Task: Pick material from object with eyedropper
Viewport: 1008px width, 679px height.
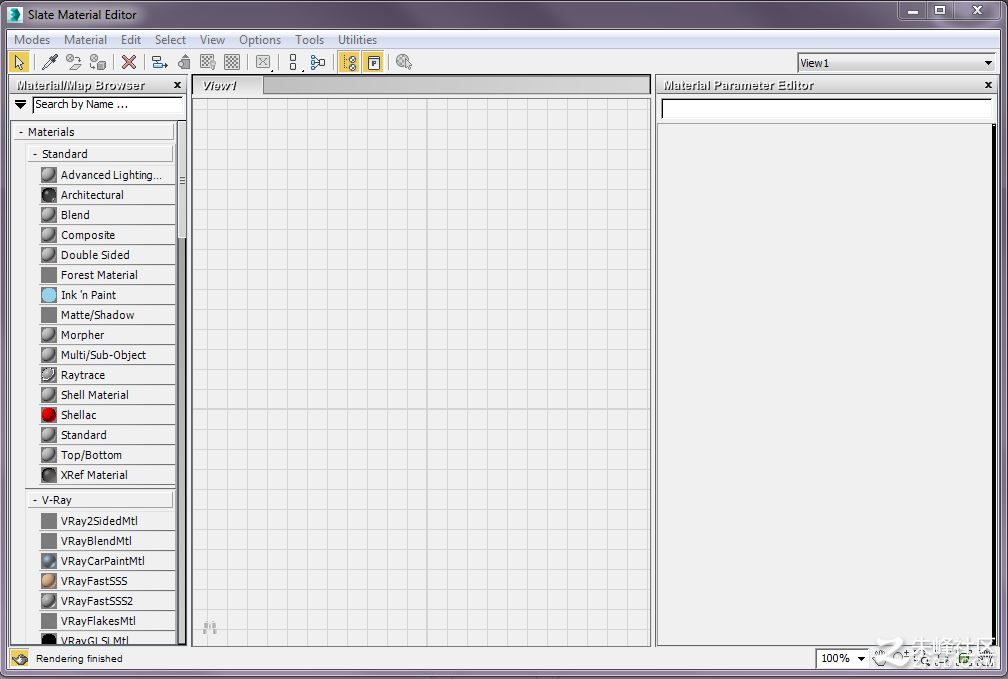Action: pos(50,62)
